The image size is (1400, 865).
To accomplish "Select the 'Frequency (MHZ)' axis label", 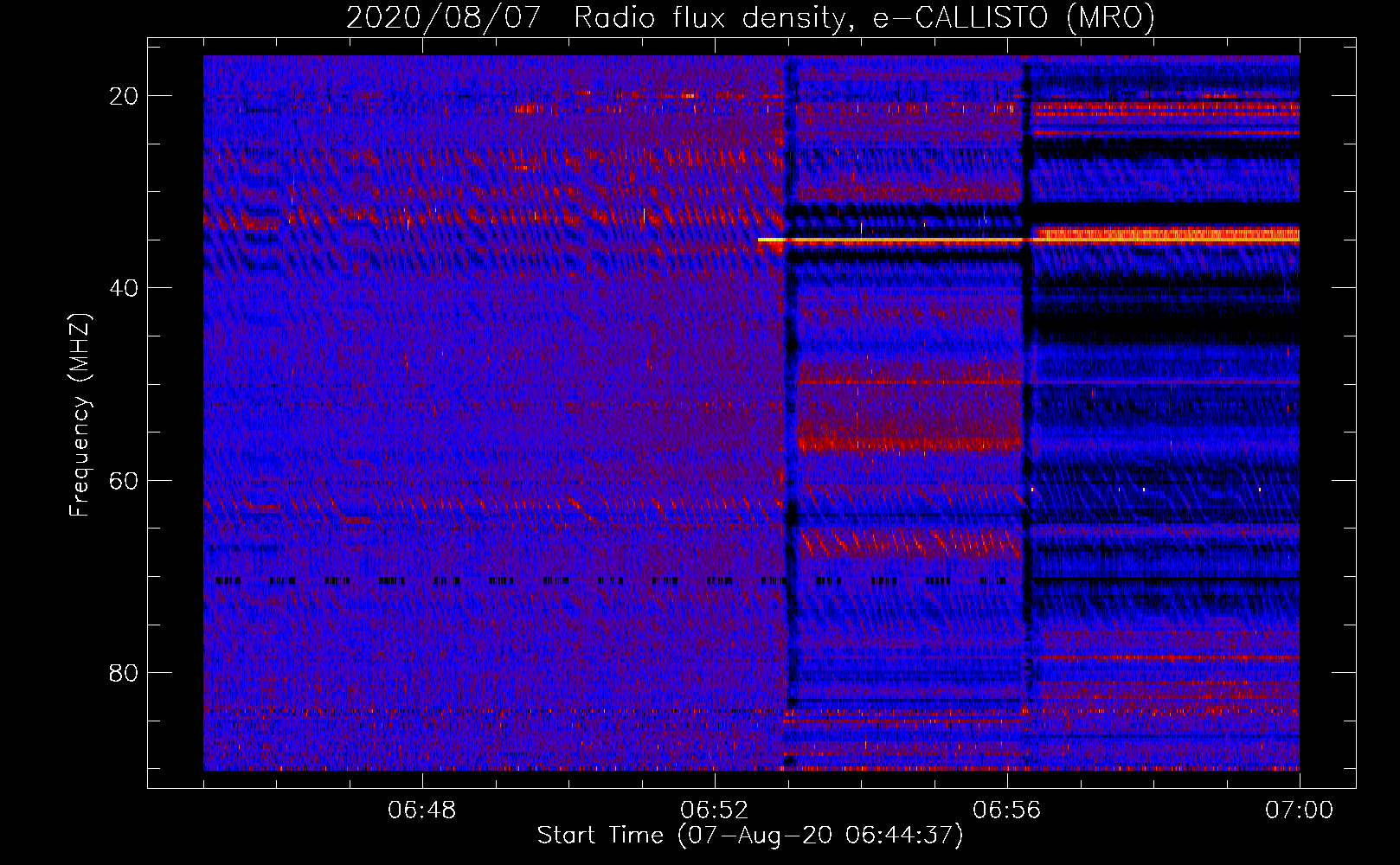I will 80,415.
